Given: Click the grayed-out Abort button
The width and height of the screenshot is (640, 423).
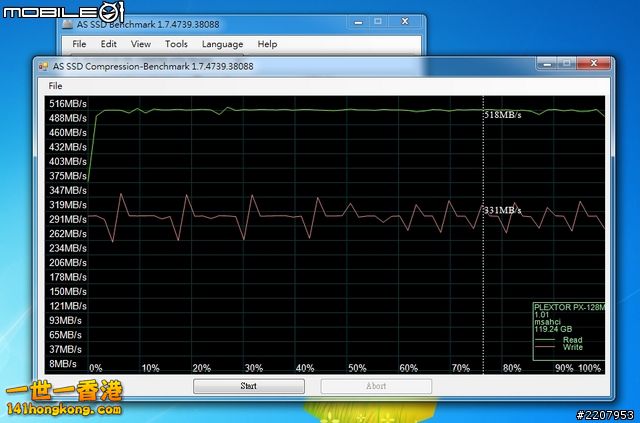Looking at the screenshot, I should pos(376,385).
